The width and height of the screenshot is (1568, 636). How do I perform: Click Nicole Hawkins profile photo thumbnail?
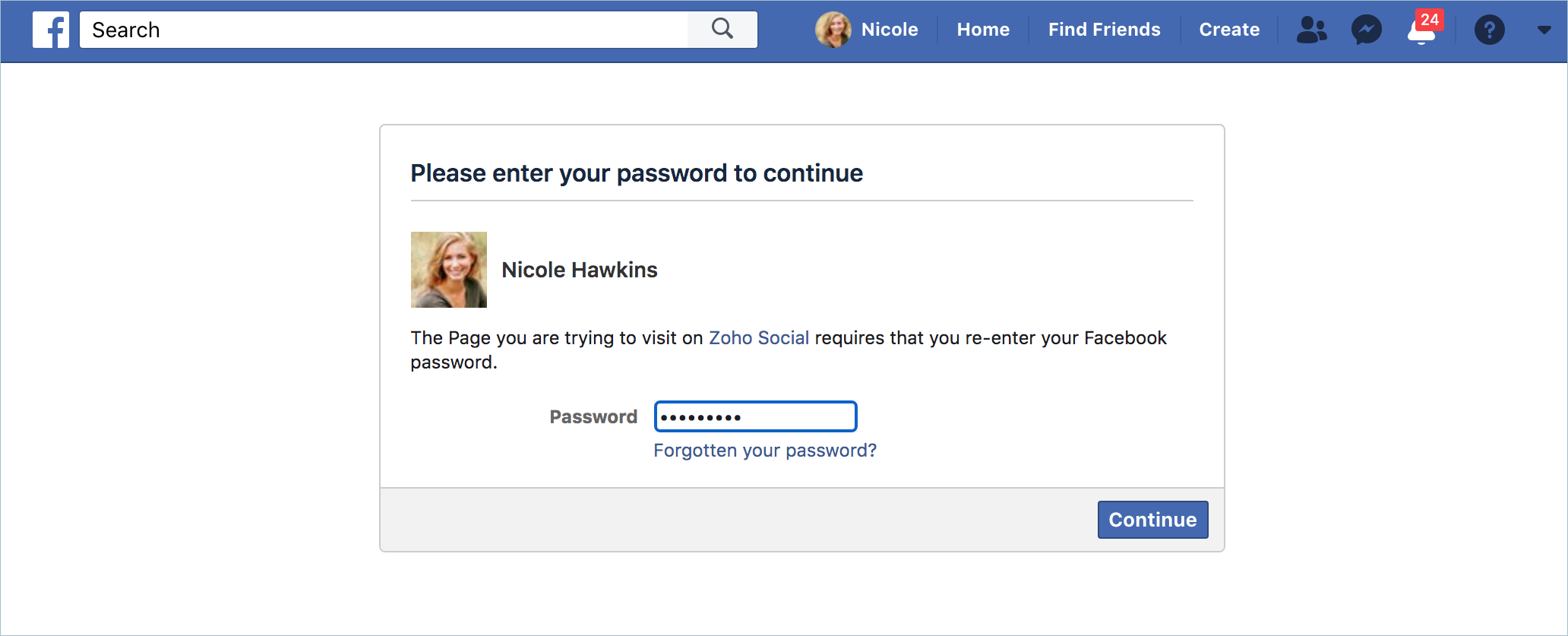tap(449, 270)
